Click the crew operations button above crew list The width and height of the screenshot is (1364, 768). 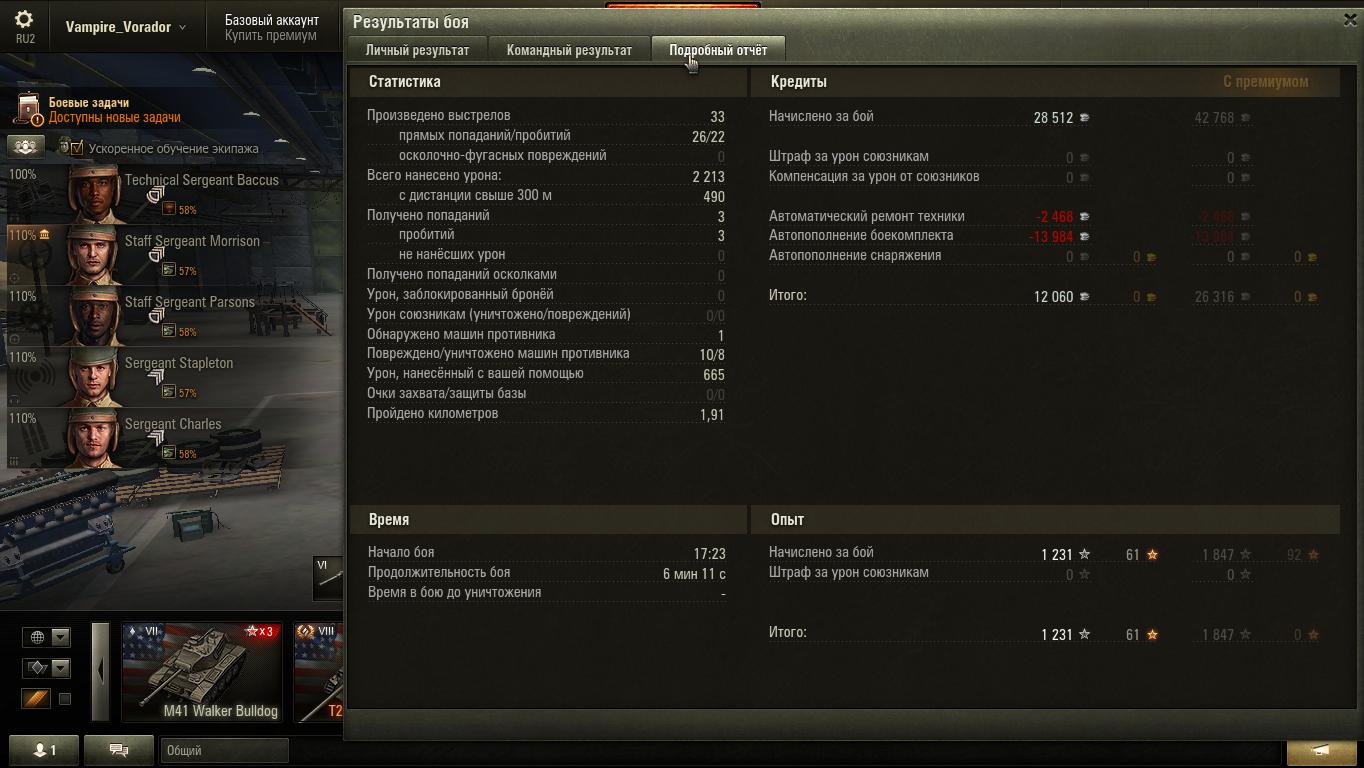point(25,147)
